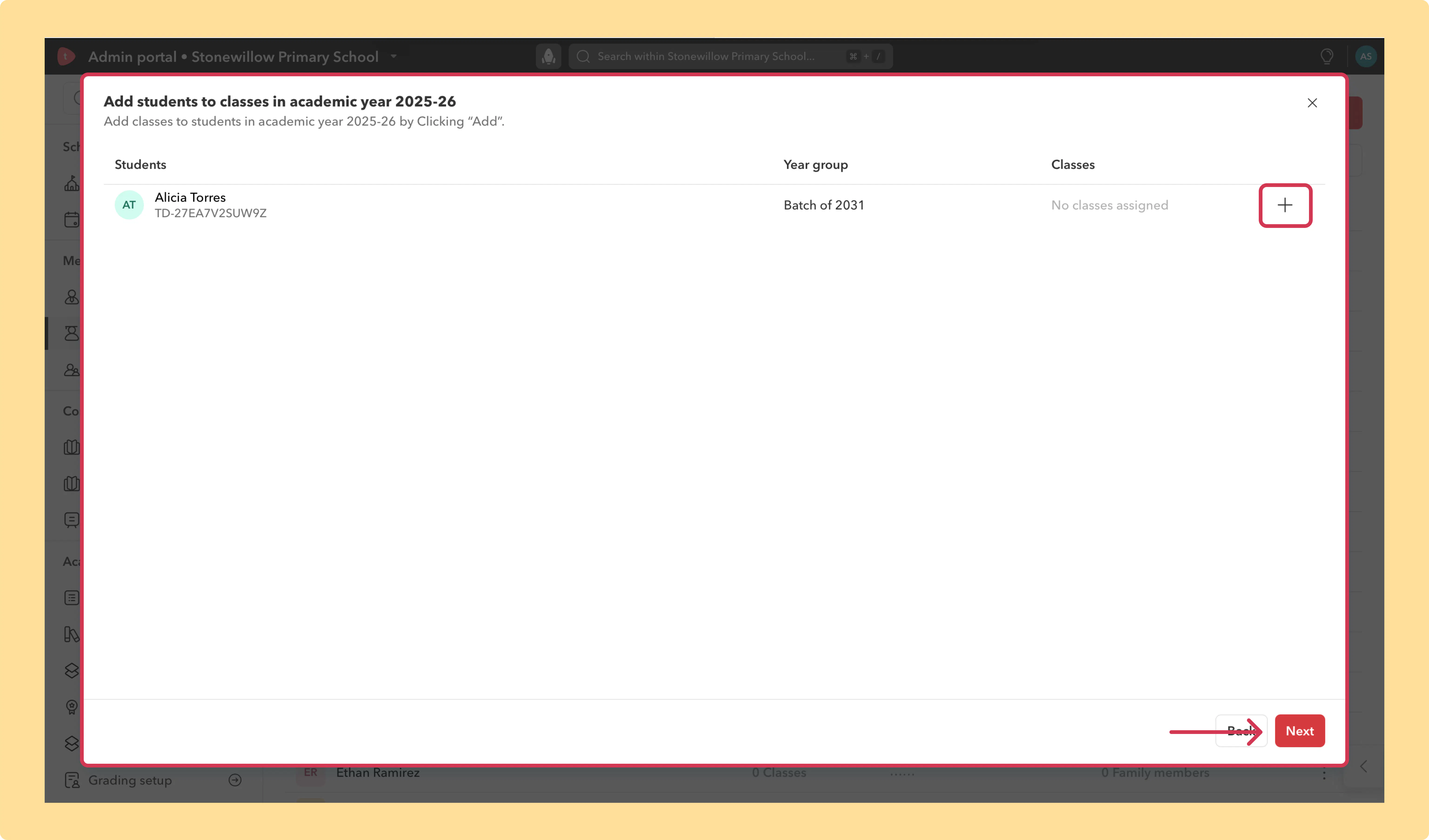Image resolution: width=1429 pixels, height=840 pixels.
Task: Click the school building icon in the sidebar
Action: (72, 183)
